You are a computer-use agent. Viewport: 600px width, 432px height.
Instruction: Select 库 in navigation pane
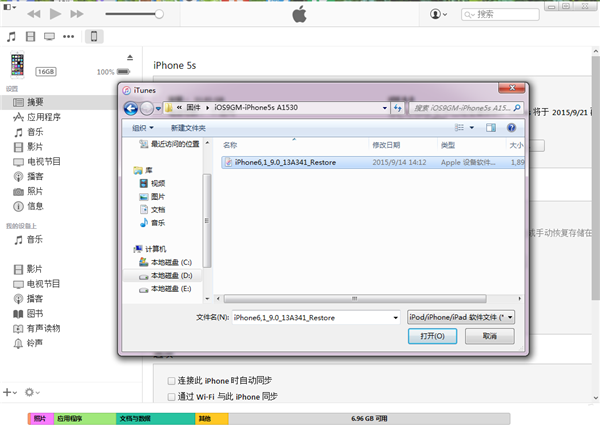(x=143, y=170)
